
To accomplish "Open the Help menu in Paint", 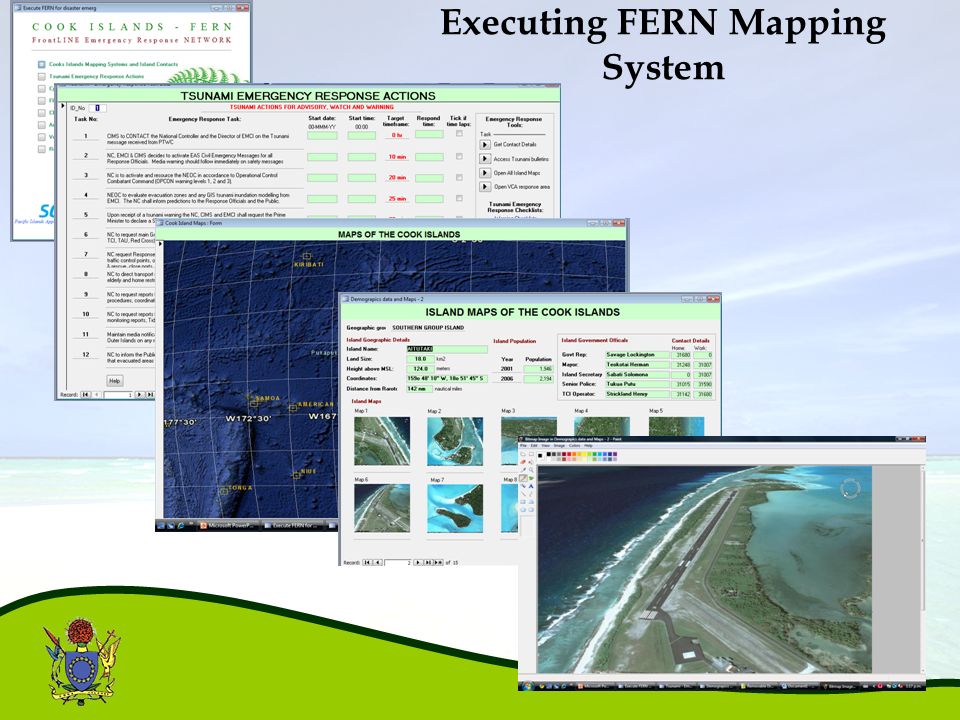I will pos(588,446).
